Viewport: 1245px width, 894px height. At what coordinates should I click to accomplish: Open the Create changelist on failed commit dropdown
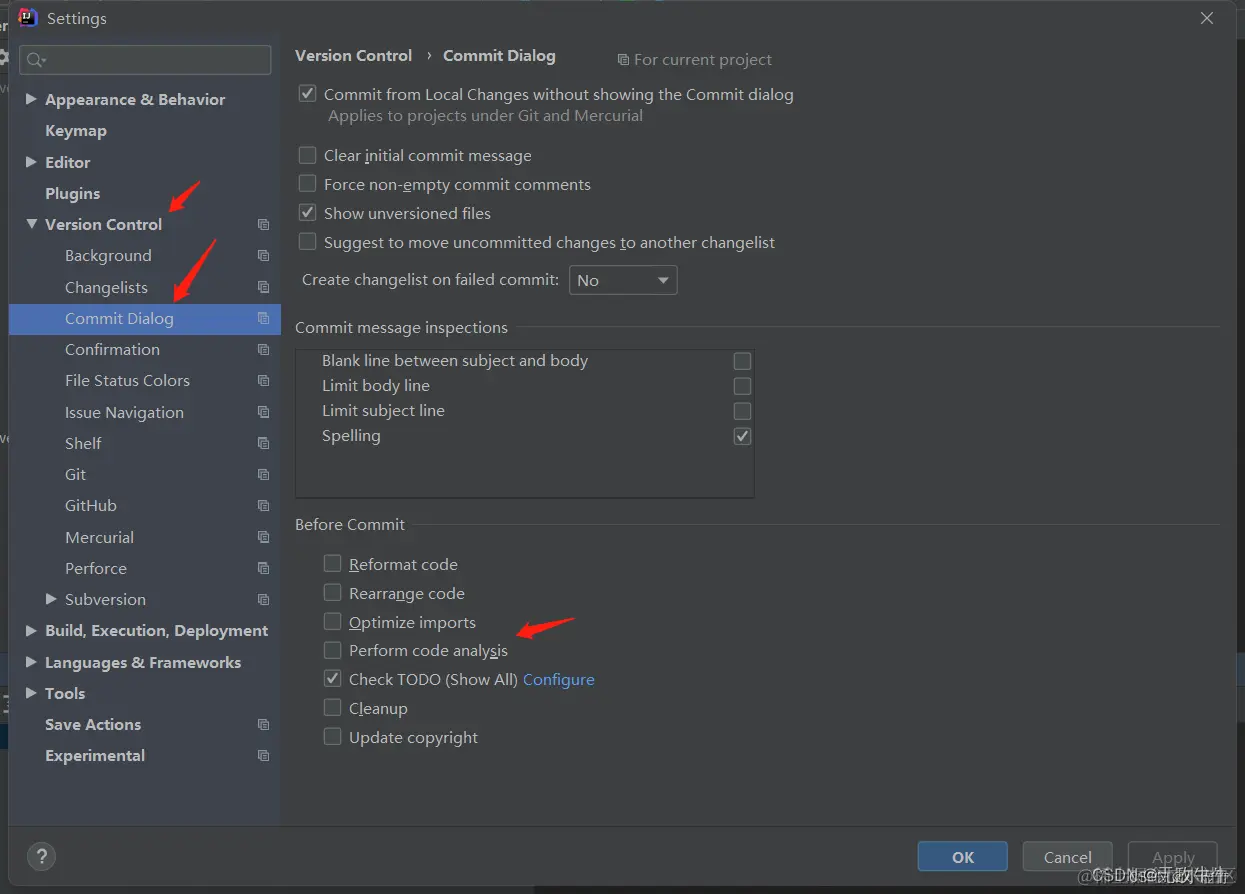click(622, 280)
